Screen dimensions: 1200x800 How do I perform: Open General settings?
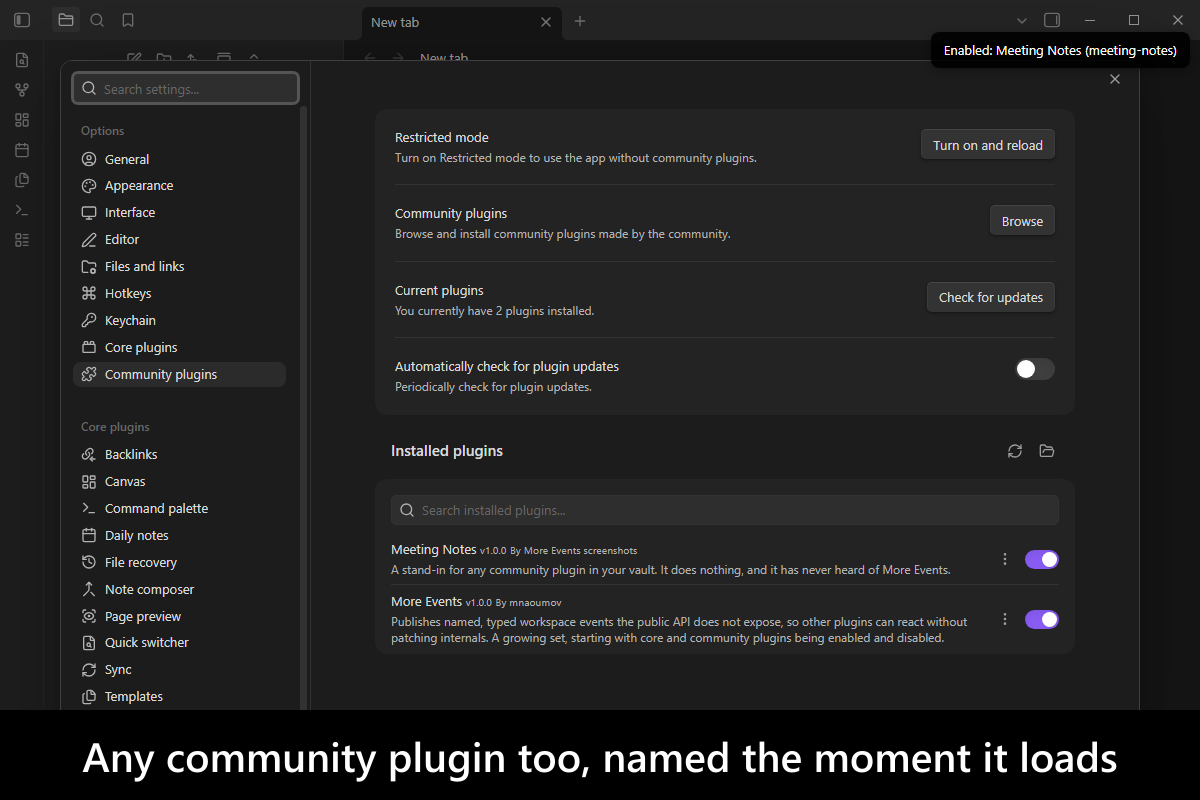pos(179,159)
